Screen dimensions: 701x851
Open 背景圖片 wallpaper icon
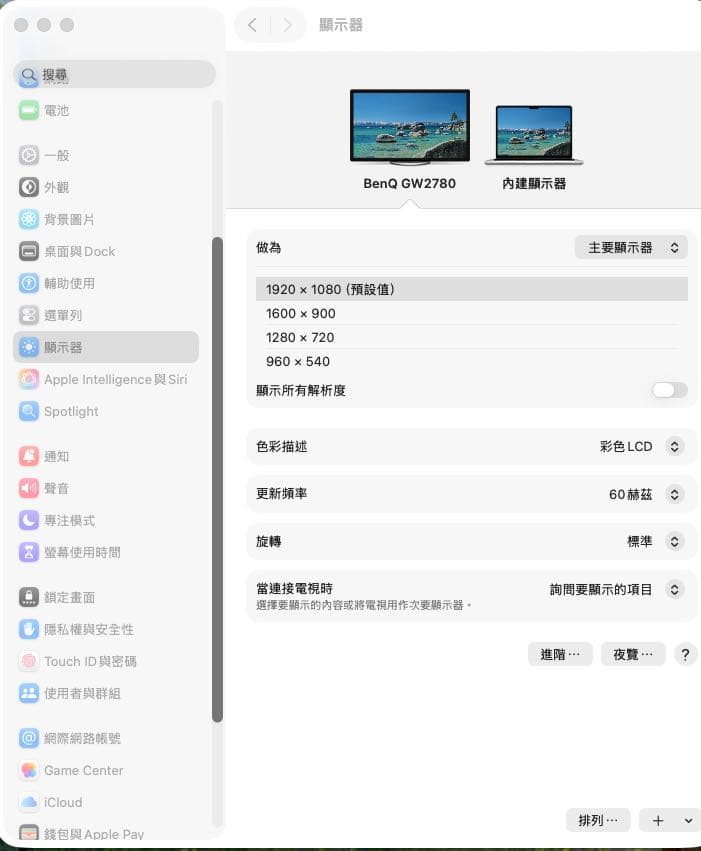click(29, 219)
